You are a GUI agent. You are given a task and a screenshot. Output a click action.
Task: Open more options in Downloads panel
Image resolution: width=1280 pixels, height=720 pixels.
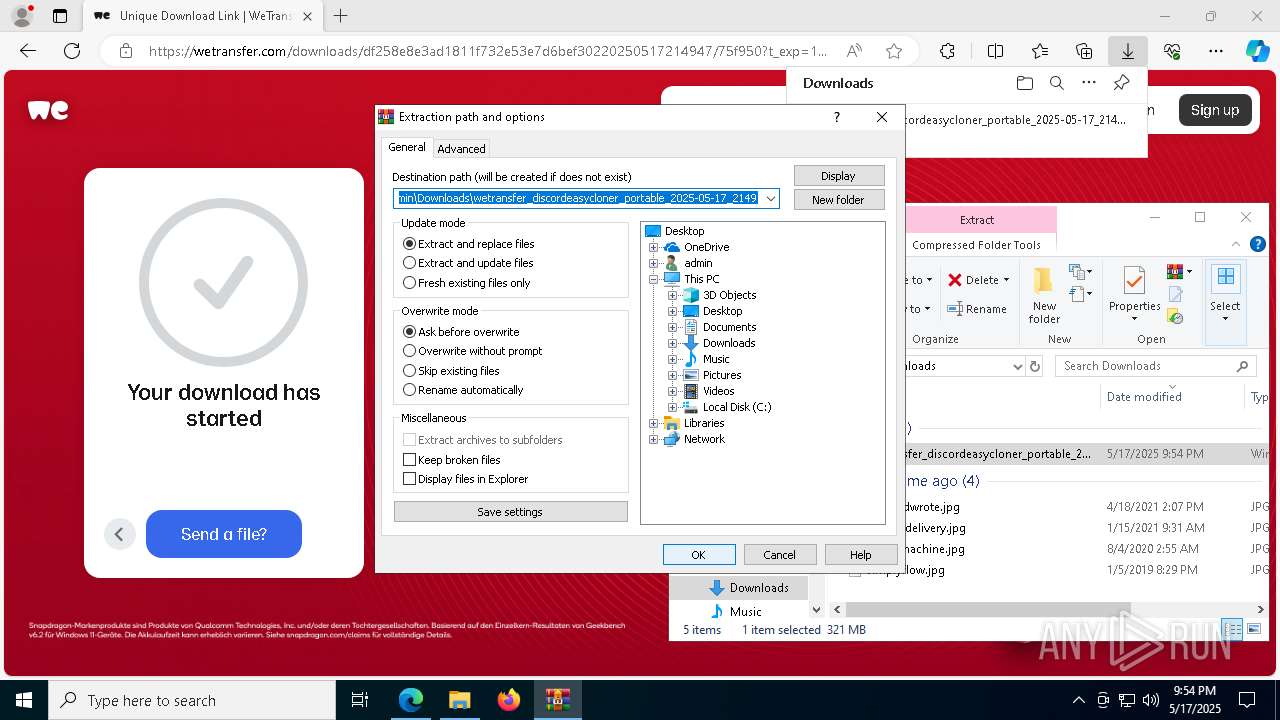(x=1089, y=83)
